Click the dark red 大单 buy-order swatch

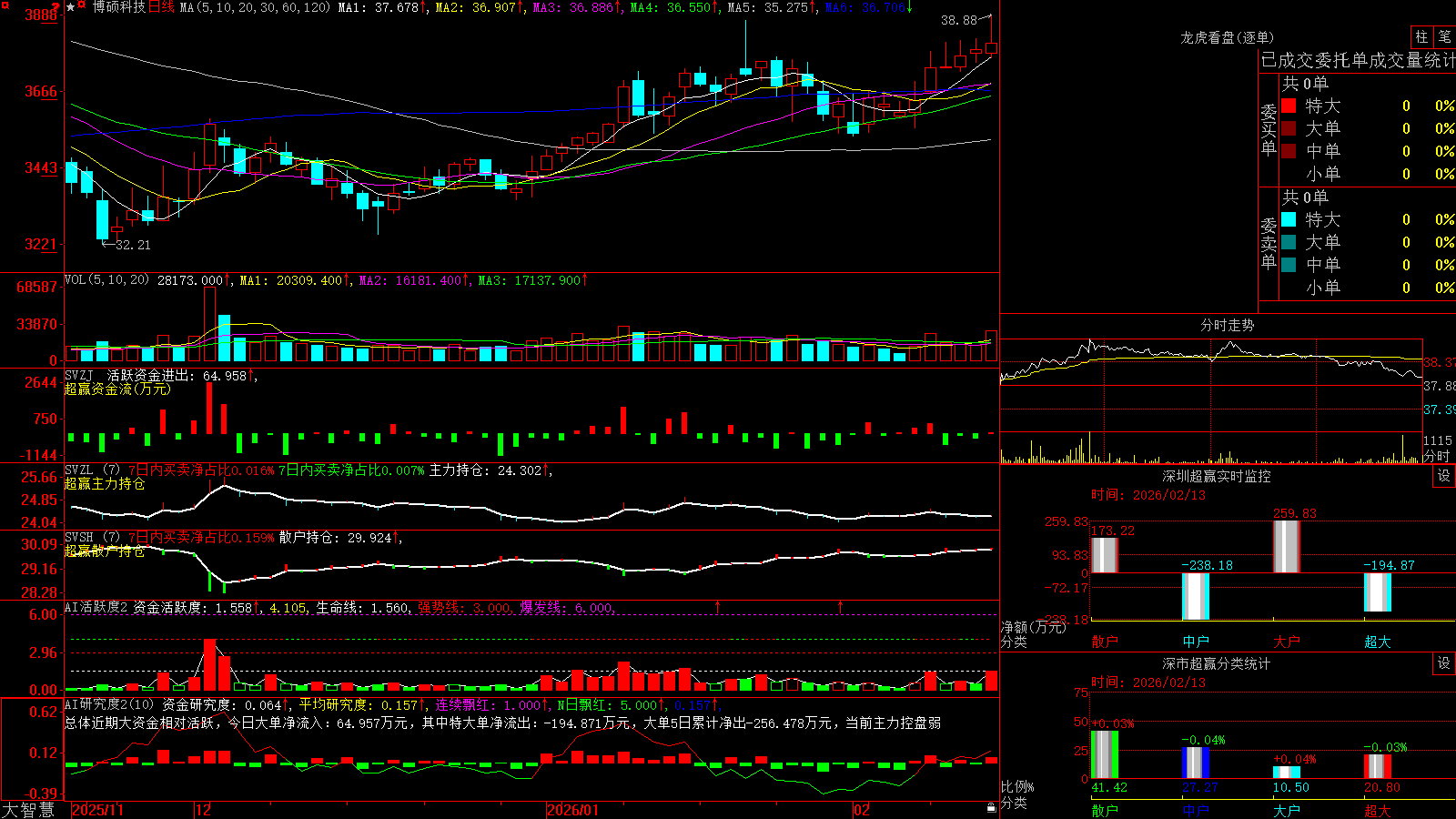[1289, 128]
